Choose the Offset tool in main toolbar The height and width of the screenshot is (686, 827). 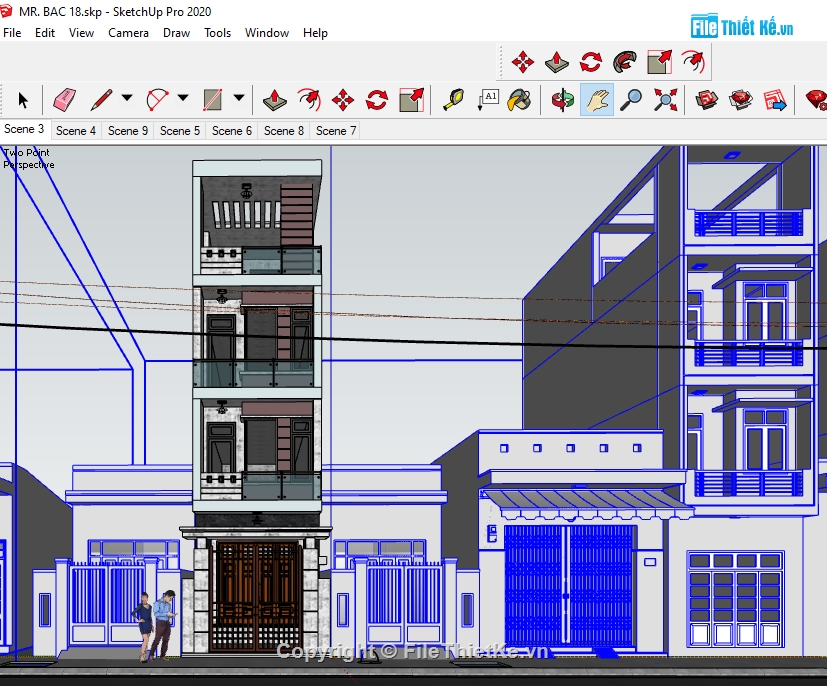tap(309, 100)
